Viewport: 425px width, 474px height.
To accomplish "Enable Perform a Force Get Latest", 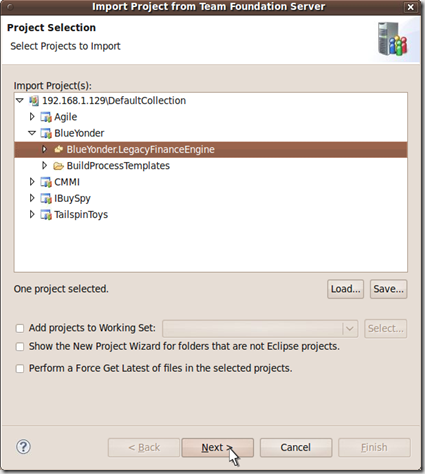I will click(20, 368).
